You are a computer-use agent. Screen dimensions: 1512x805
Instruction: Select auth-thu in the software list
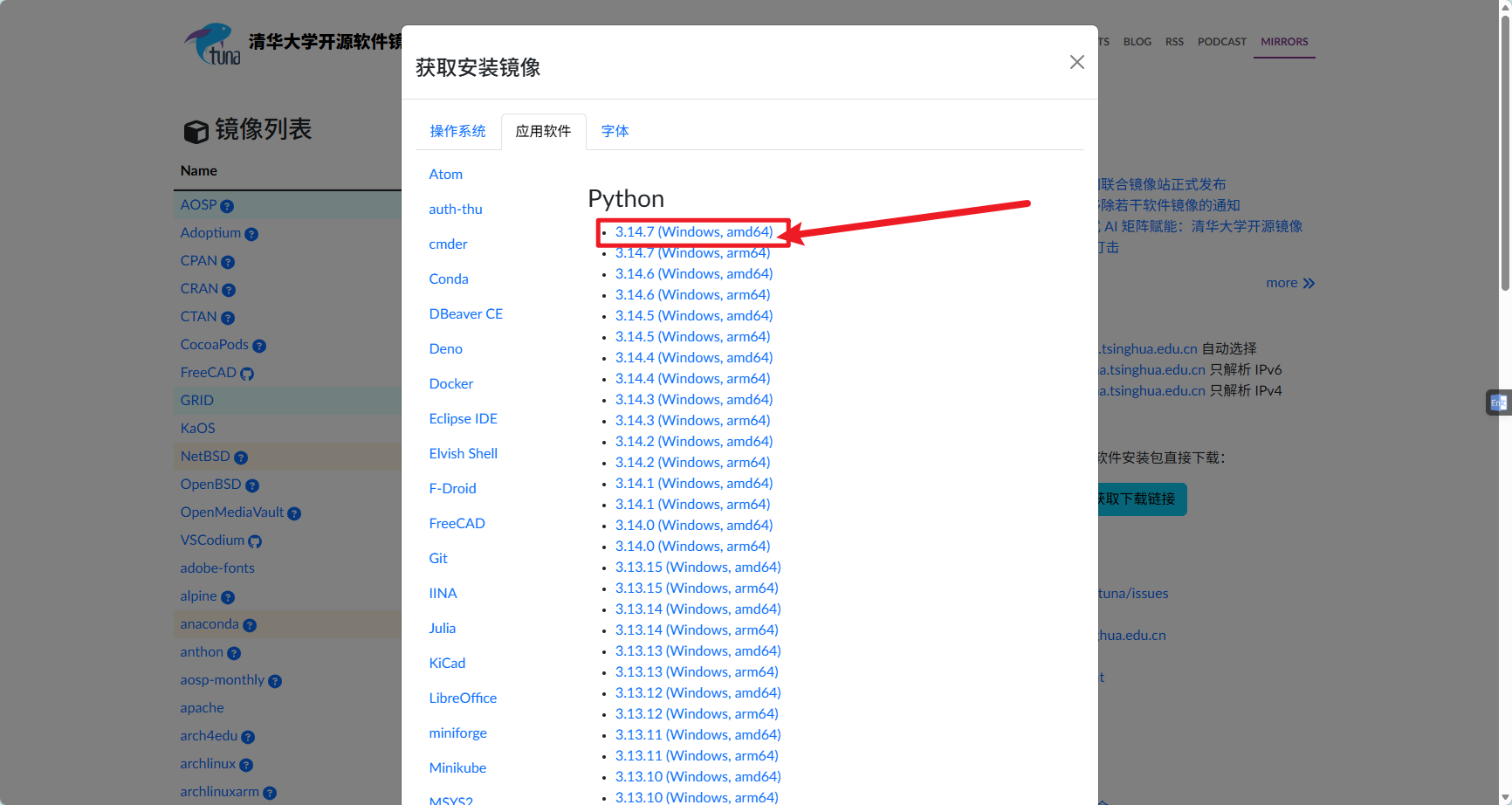[x=456, y=210]
